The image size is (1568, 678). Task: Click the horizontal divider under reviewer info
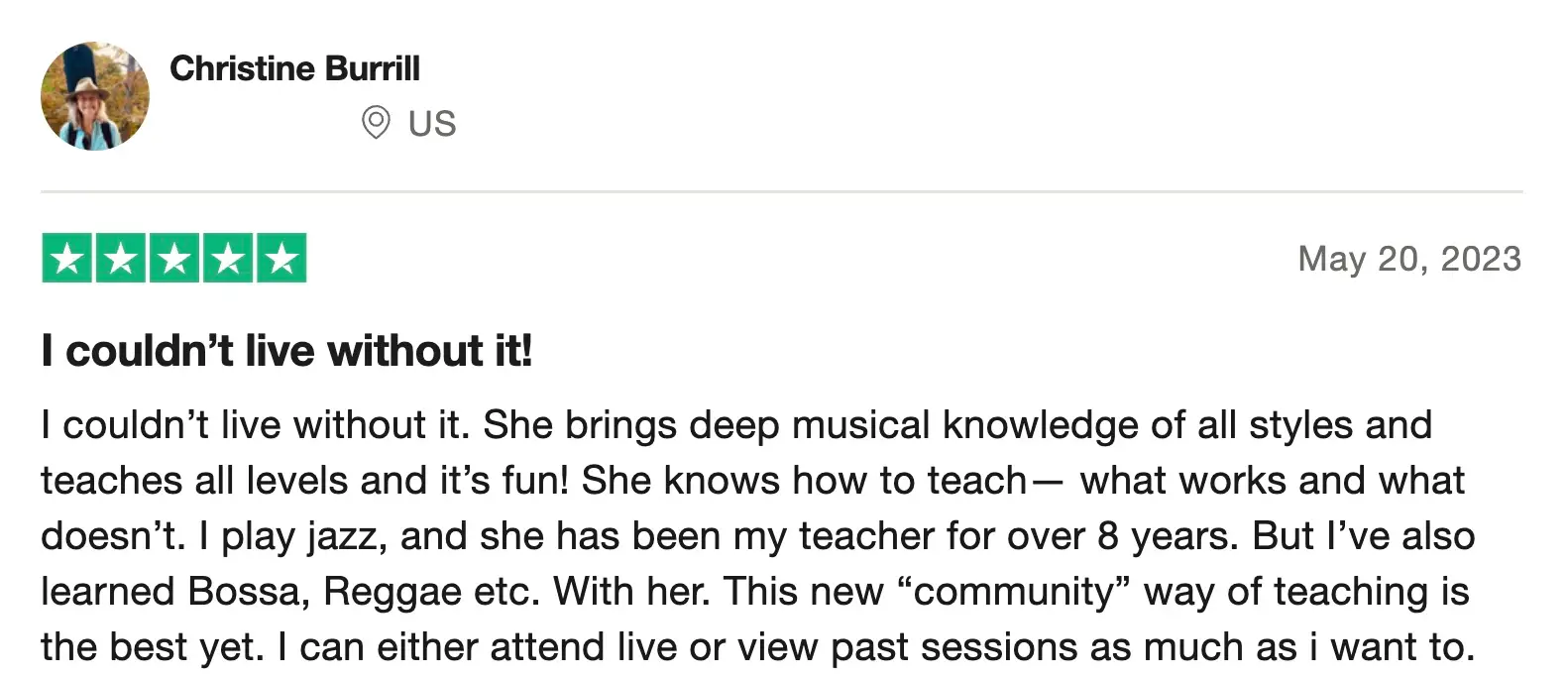[x=782, y=191]
